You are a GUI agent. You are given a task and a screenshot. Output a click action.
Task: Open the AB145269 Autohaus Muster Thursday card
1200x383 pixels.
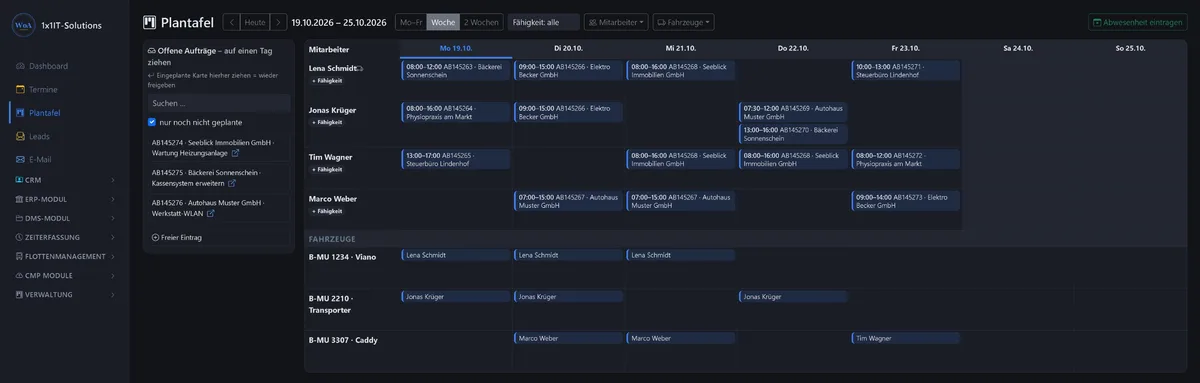pyautogui.click(x=793, y=112)
